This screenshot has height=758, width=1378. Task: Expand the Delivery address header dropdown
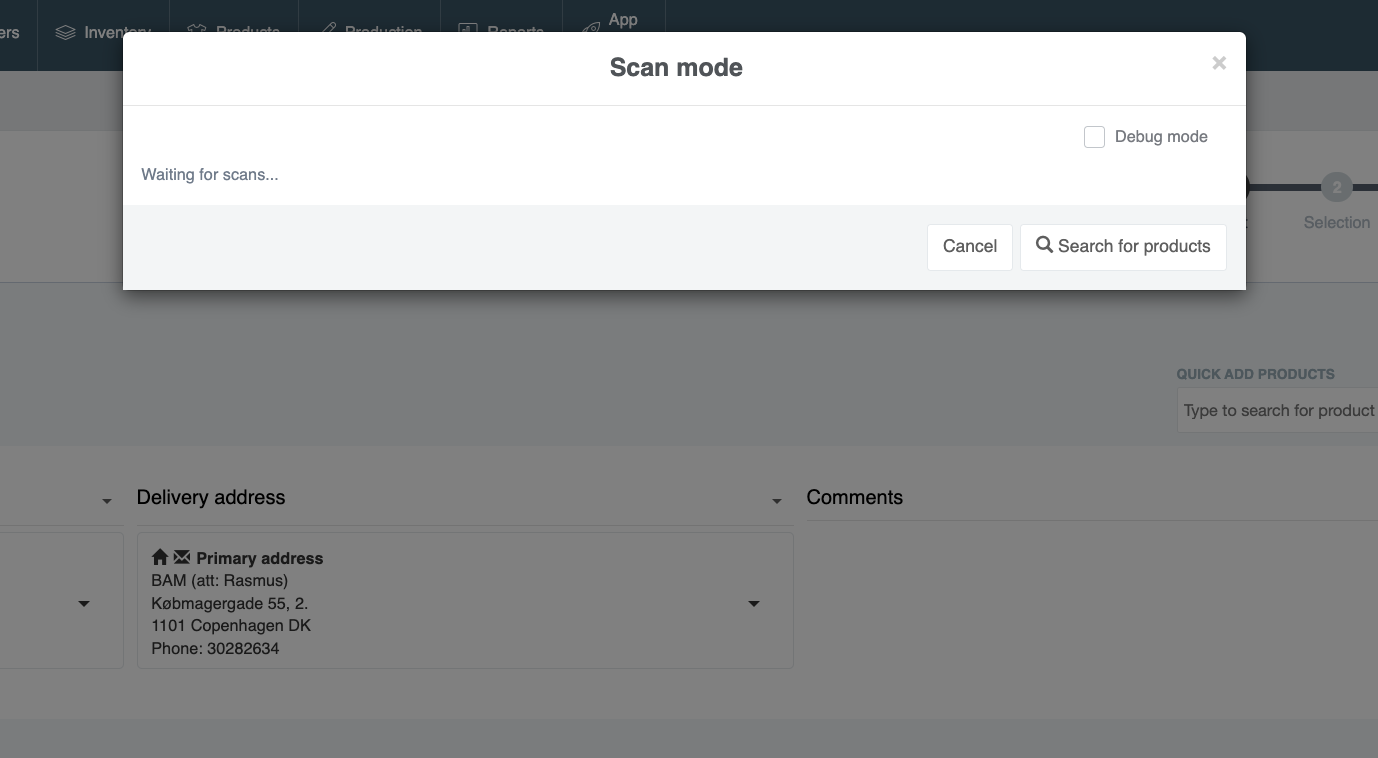coord(776,501)
